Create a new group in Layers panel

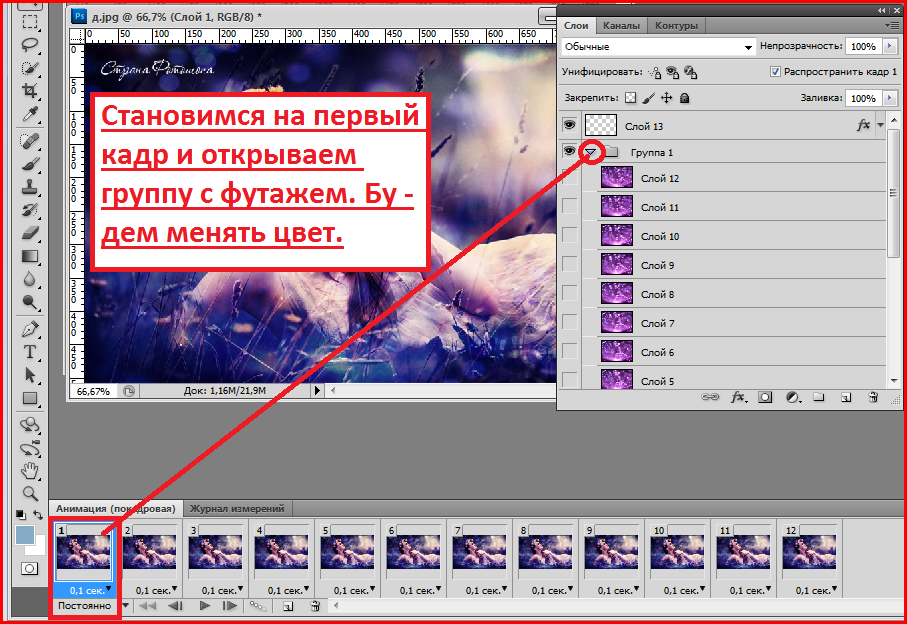[818, 397]
